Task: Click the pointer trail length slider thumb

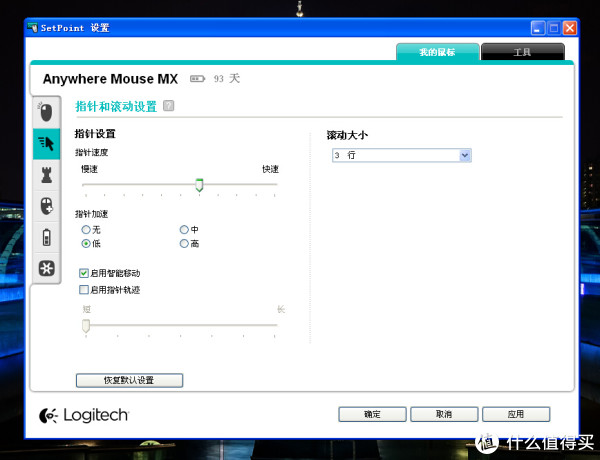Action: [x=86, y=326]
